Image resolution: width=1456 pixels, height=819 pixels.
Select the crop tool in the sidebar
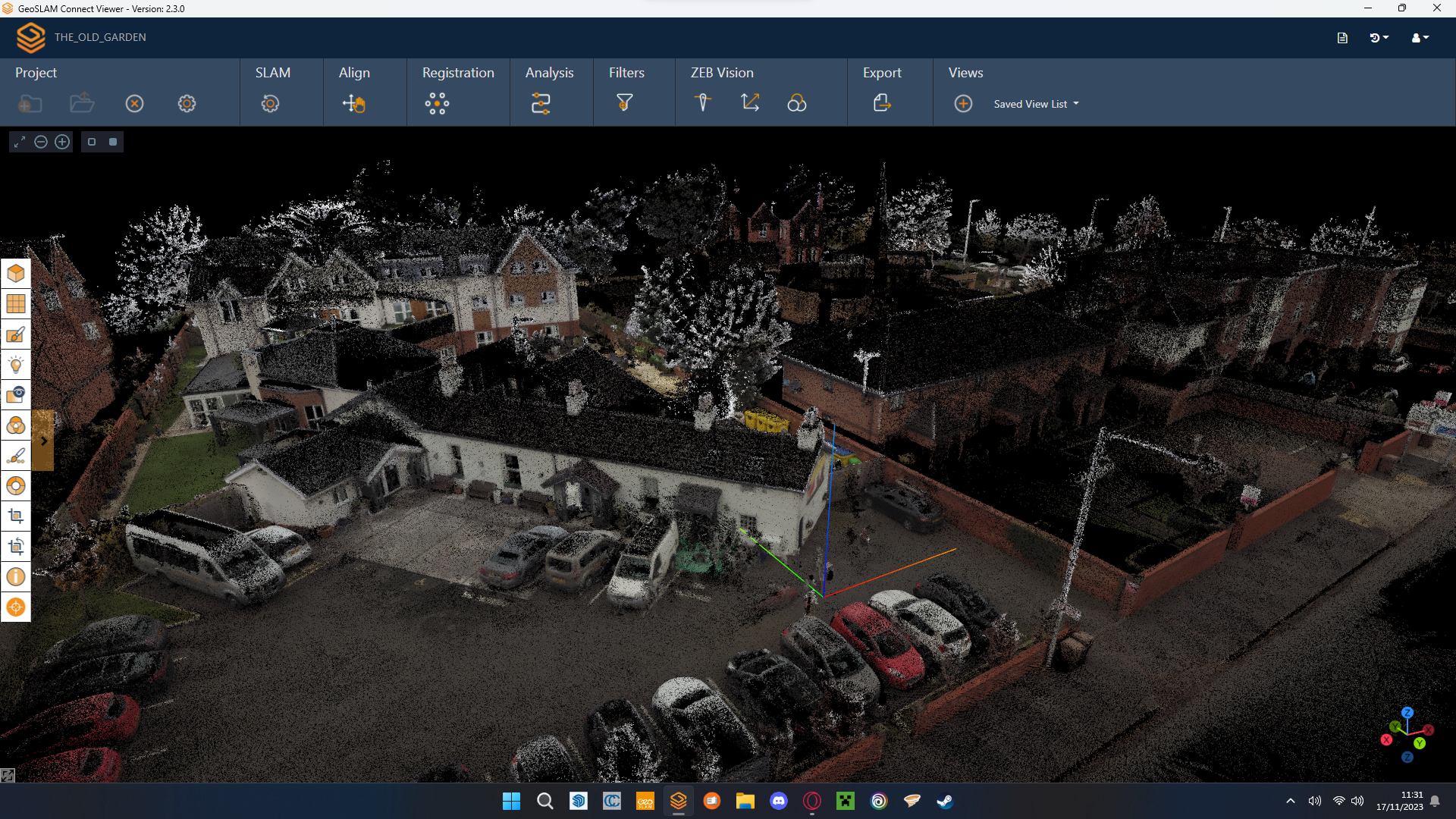click(16, 516)
